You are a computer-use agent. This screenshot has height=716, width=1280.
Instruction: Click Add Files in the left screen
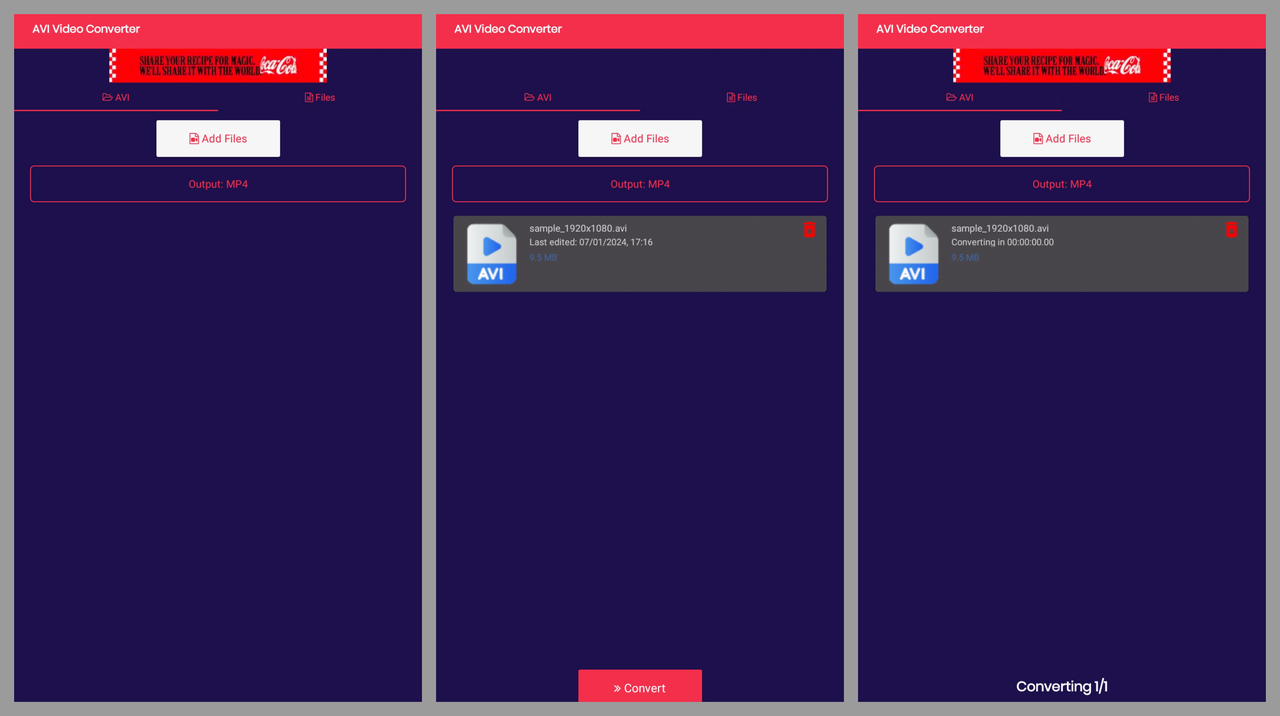pyautogui.click(x=218, y=139)
